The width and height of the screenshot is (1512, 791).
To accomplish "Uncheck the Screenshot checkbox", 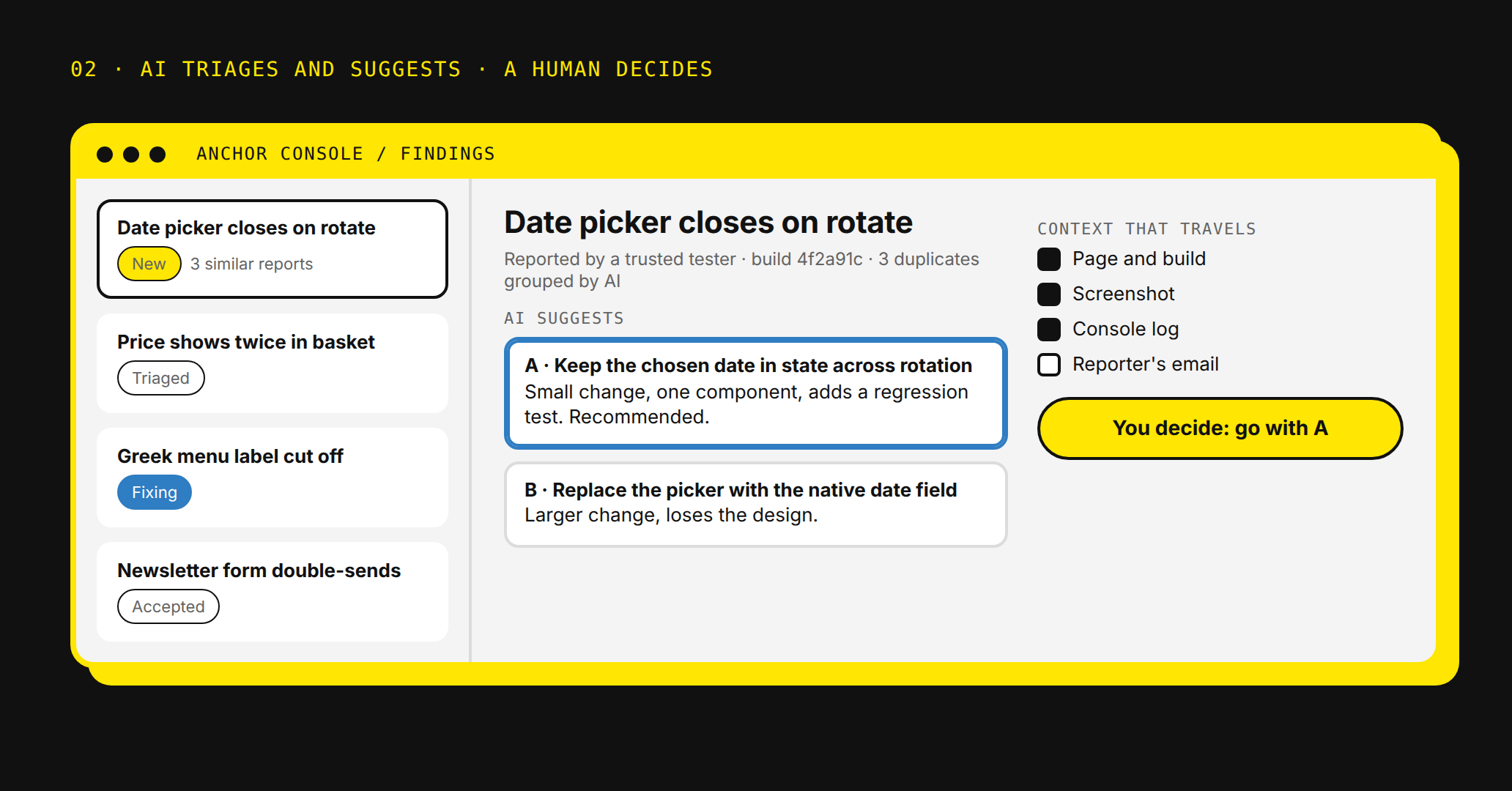I will pyautogui.click(x=1049, y=294).
